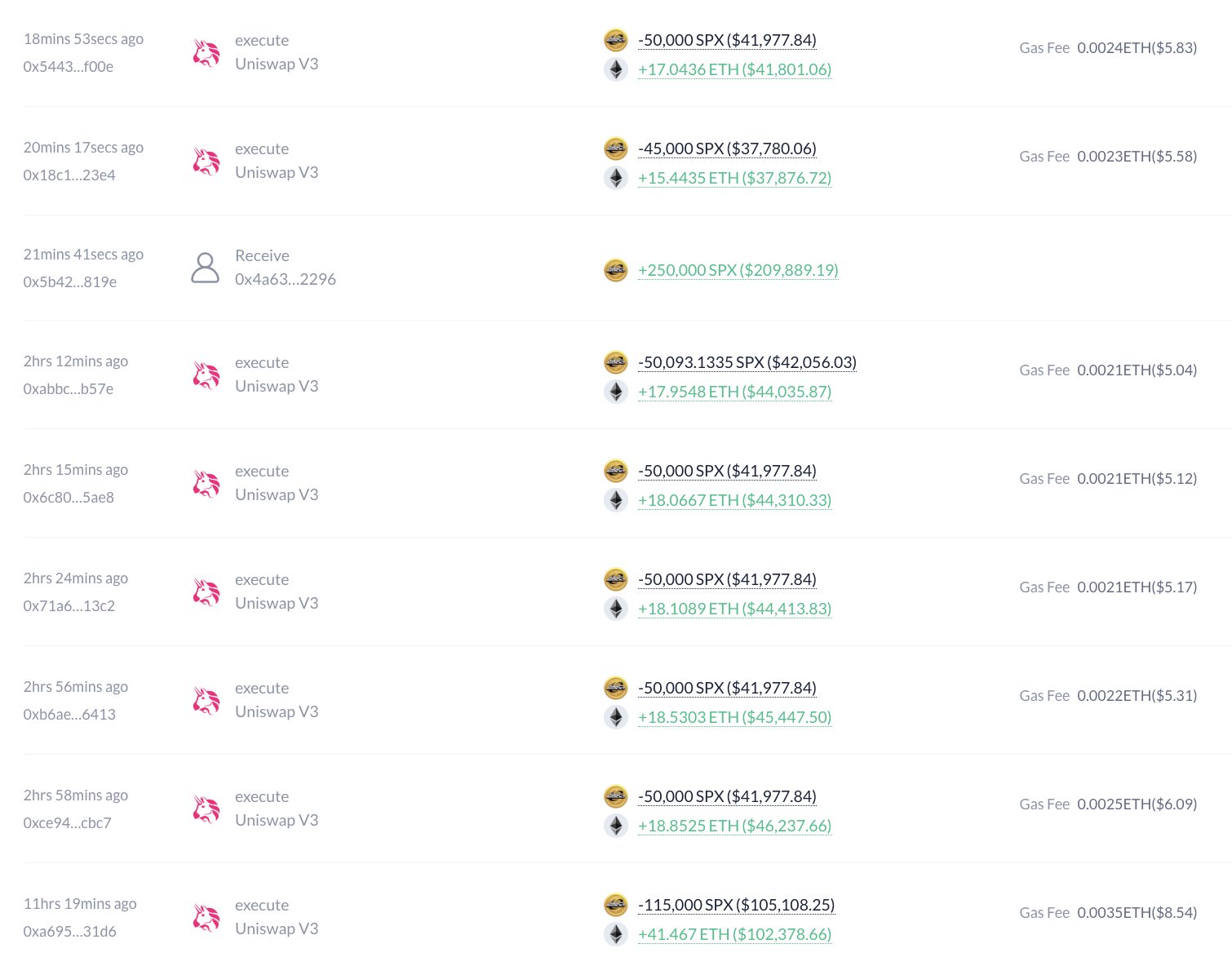Open transaction hash 0x5443...f00e
Viewport: 1232px width, 966px height.
pyautogui.click(x=70, y=66)
